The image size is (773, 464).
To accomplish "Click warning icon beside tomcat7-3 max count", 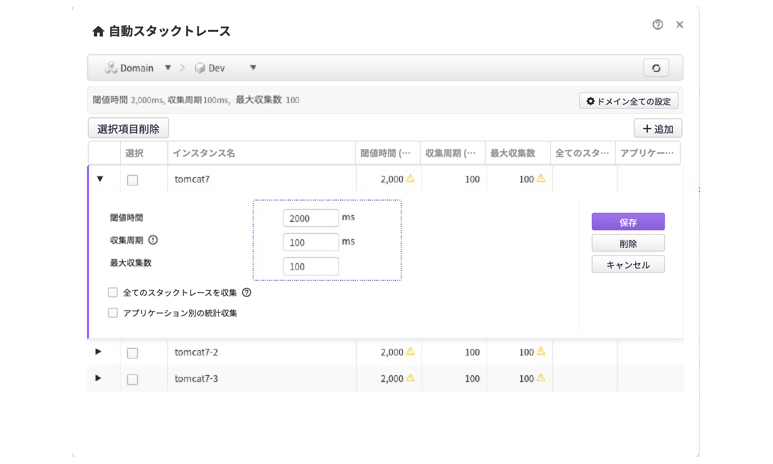I will click(541, 378).
